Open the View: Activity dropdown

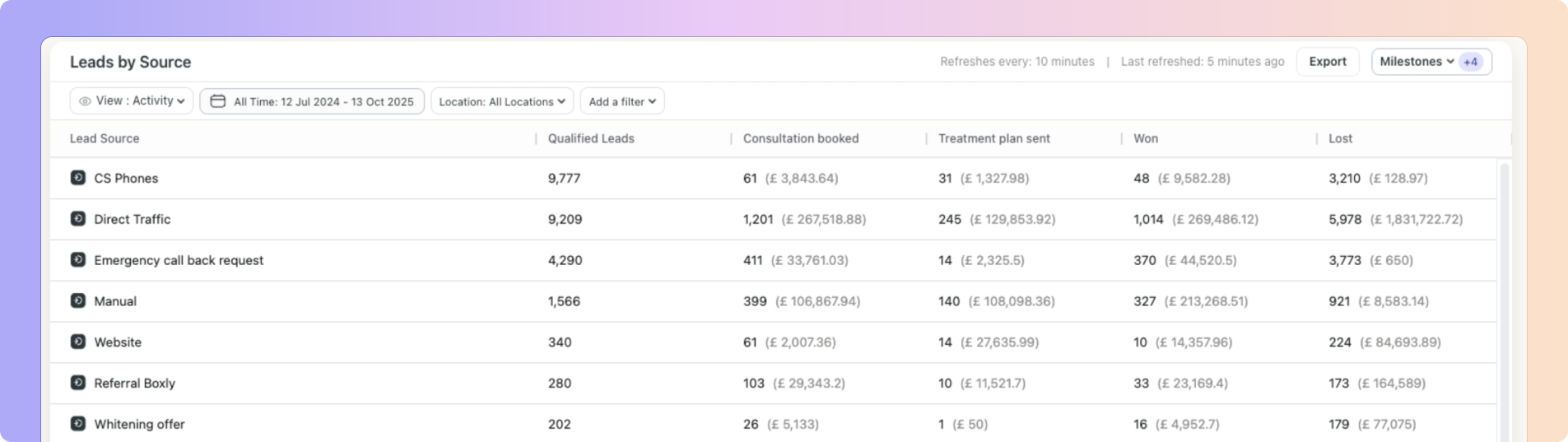pos(132,101)
